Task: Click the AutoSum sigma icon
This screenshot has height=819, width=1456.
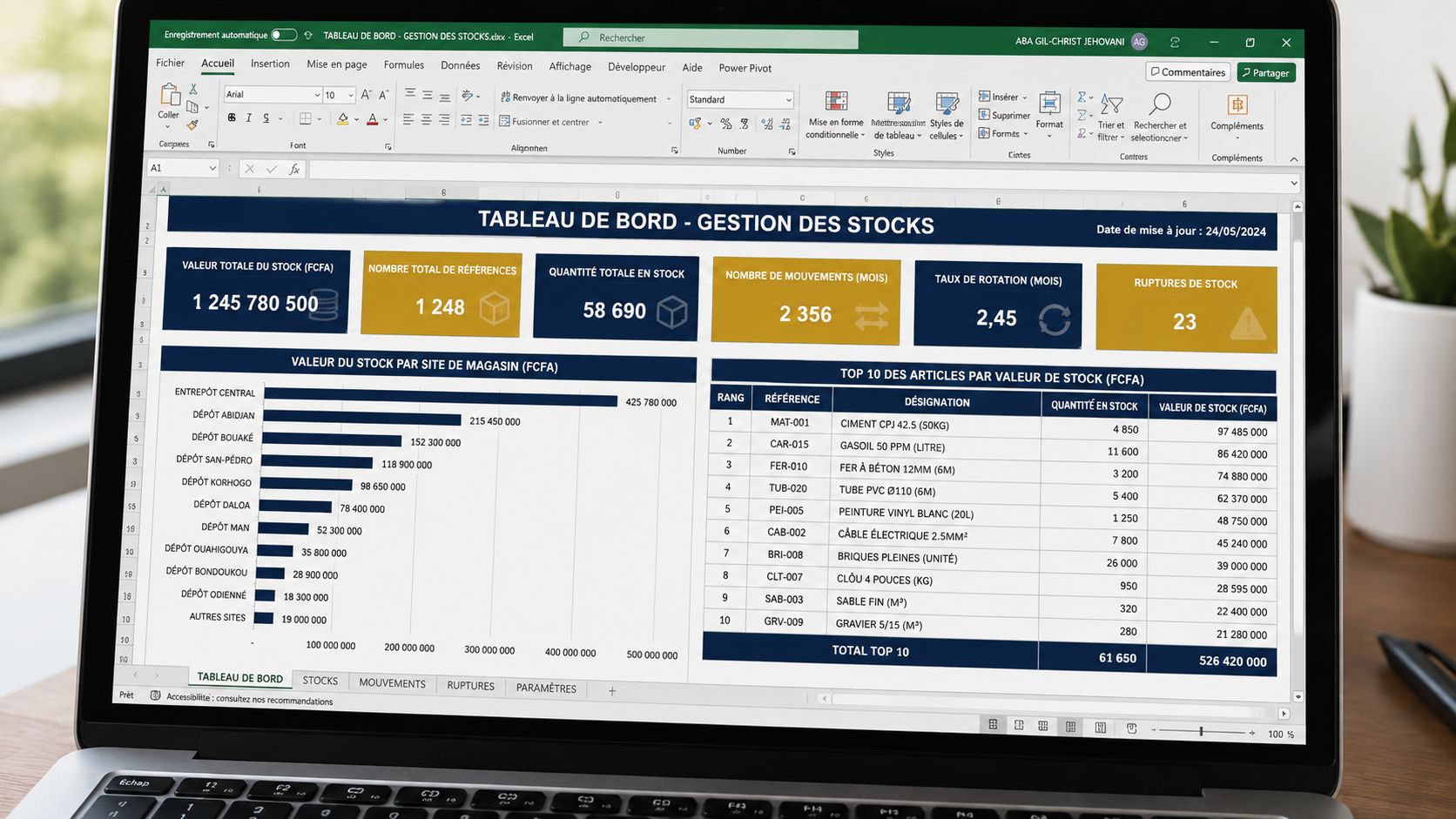Action: tap(1082, 97)
